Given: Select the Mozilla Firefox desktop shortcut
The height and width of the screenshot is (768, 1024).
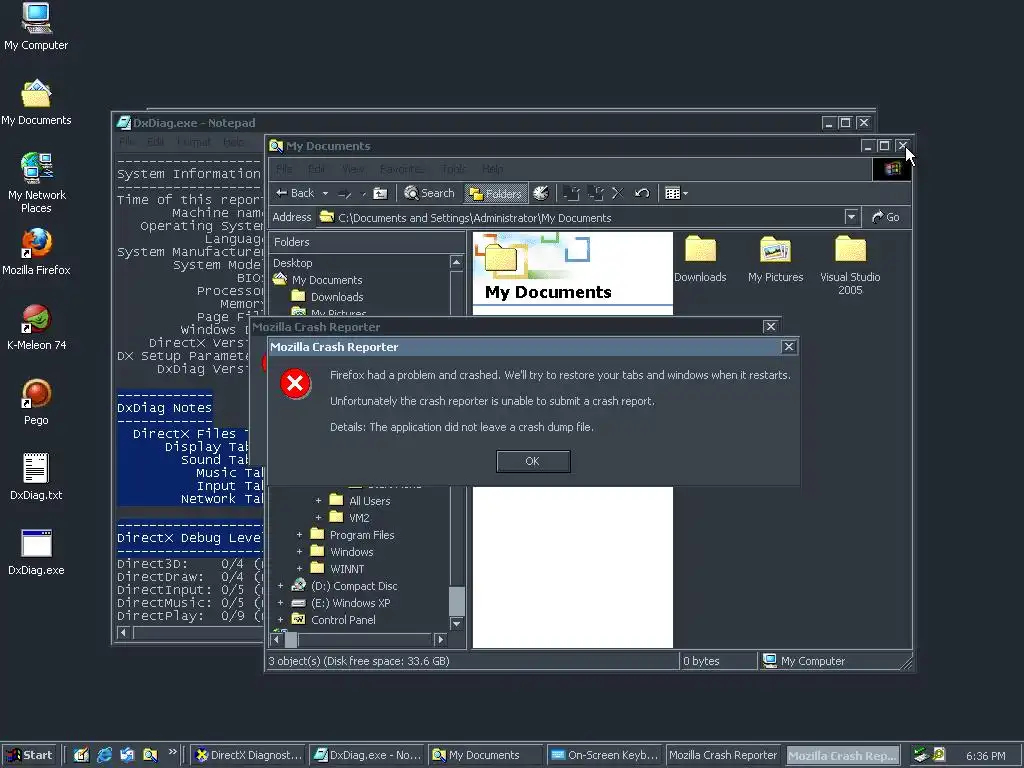Looking at the screenshot, I should point(36,251).
